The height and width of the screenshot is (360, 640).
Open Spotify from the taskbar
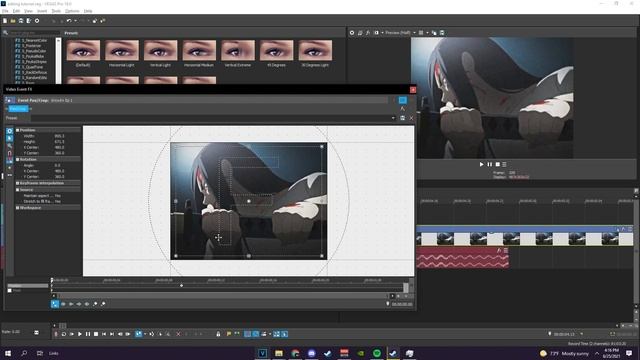376,353
